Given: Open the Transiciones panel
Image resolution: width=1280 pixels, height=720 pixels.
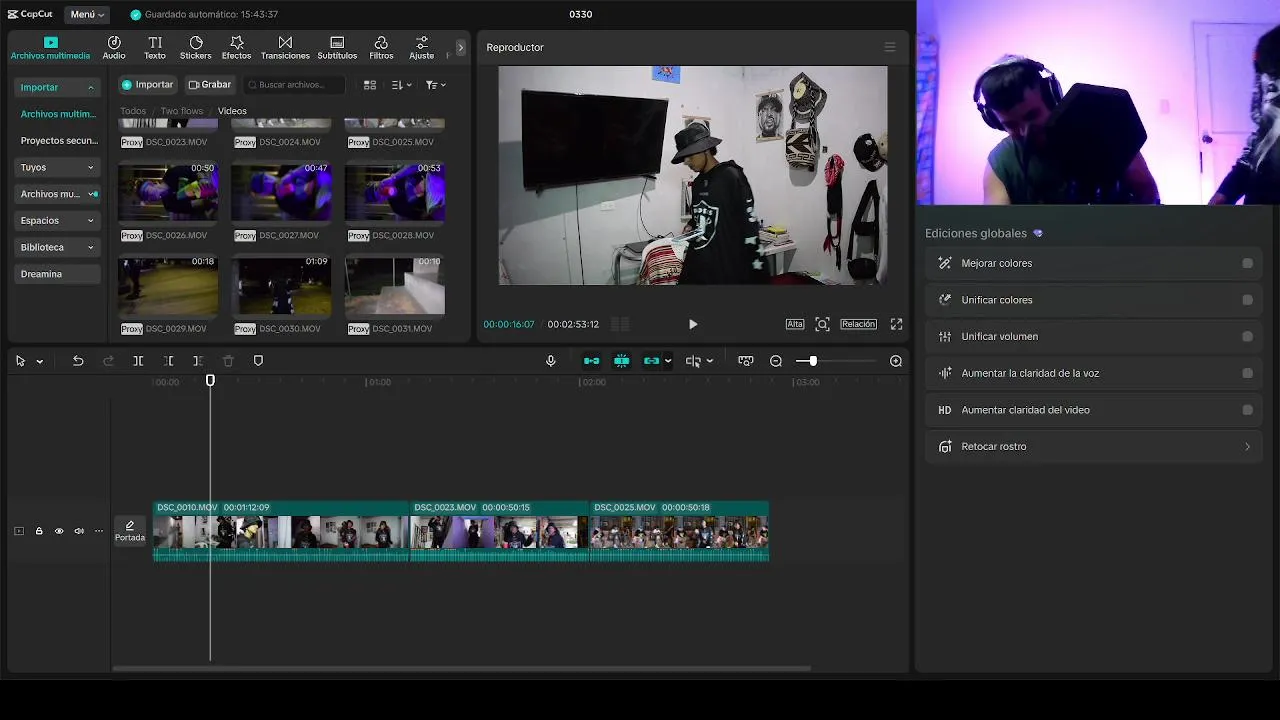Looking at the screenshot, I should click(x=285, y=48).
